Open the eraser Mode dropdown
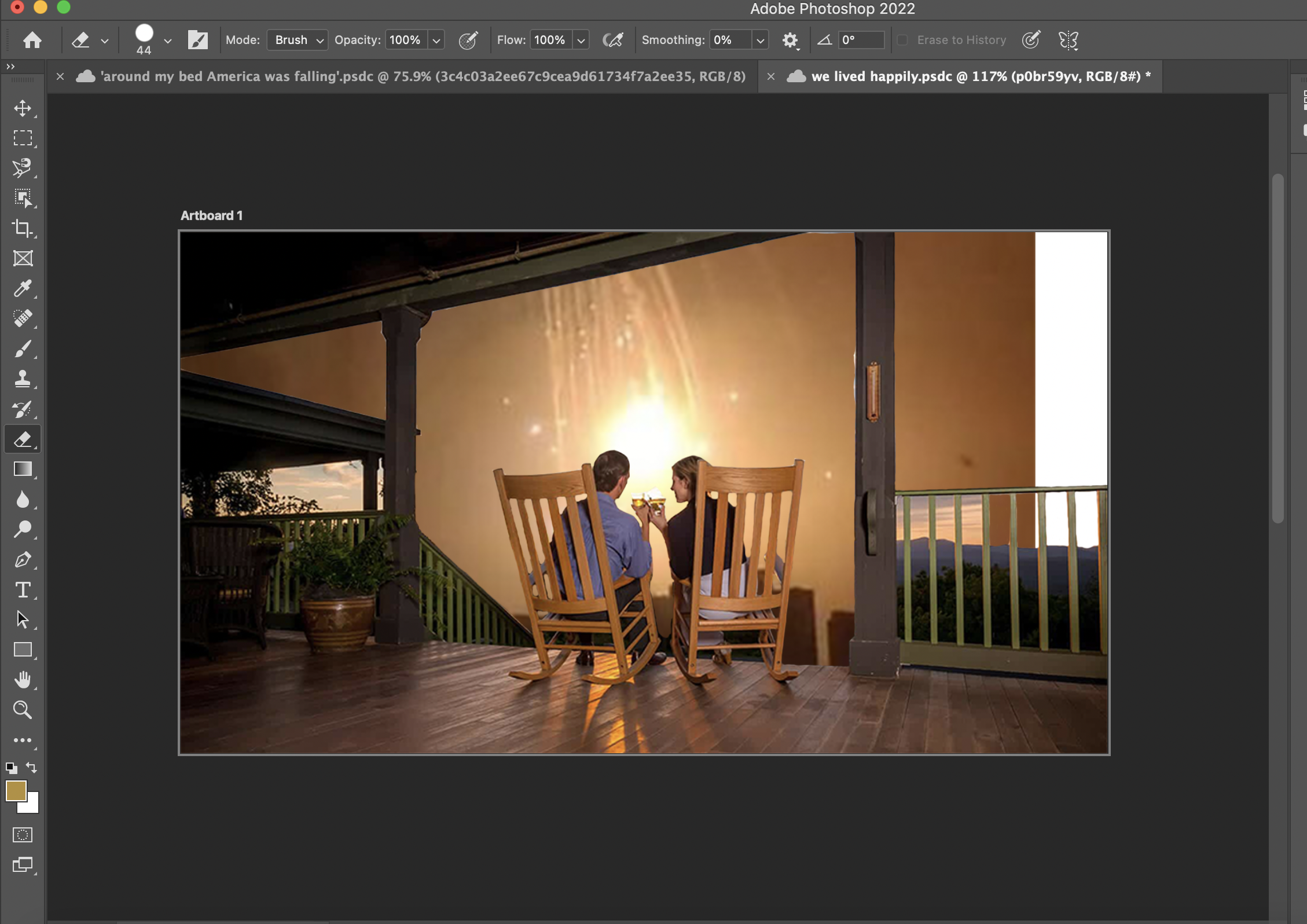 pos(297,39)
